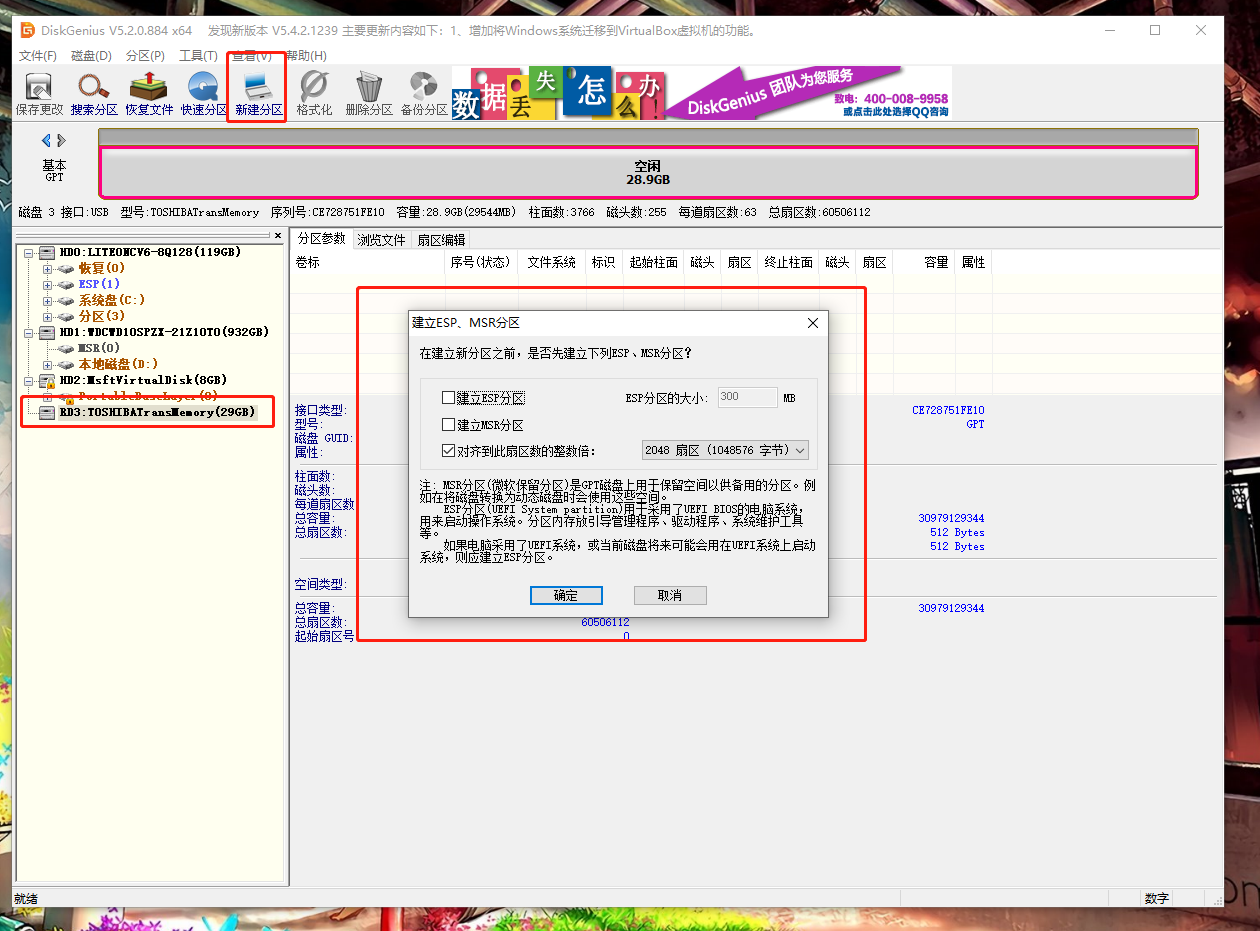This screenshot has height=931, width=1260.
Task: Expand the ESP(1) partition node
Action: tap(48, 285)
